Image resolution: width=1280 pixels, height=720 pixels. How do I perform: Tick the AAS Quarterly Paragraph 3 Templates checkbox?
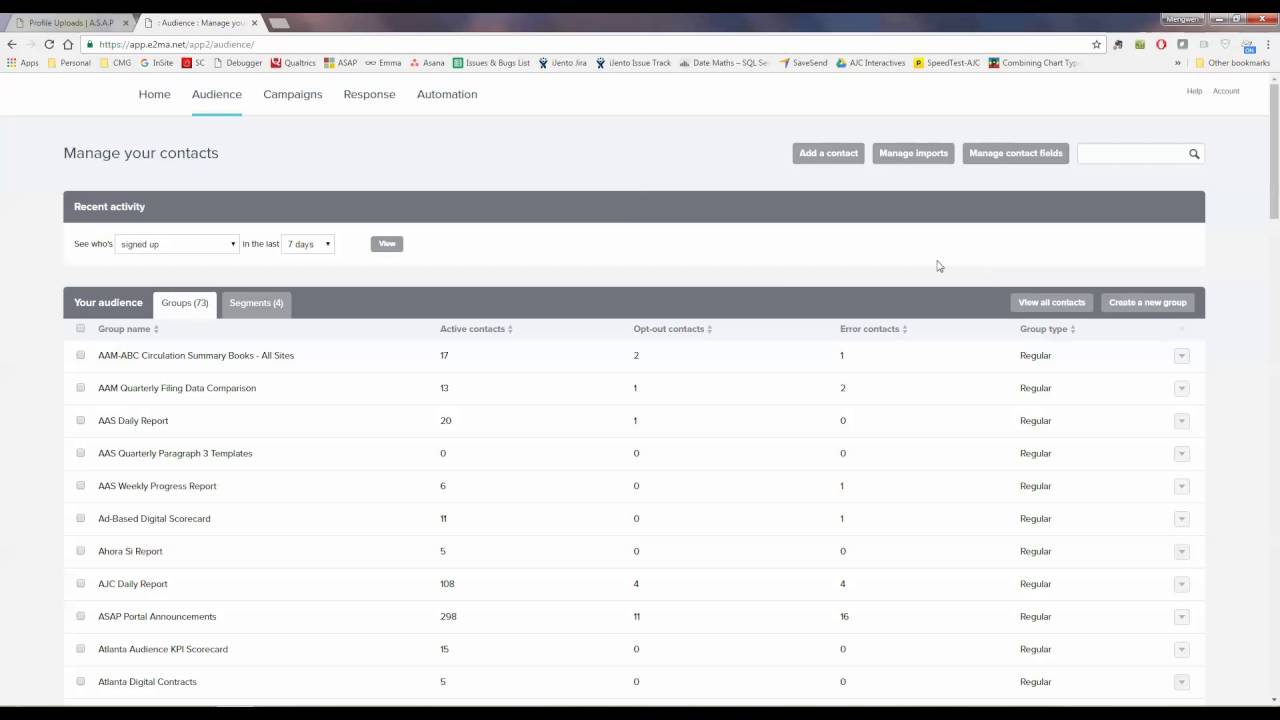[x=81, y=452]
